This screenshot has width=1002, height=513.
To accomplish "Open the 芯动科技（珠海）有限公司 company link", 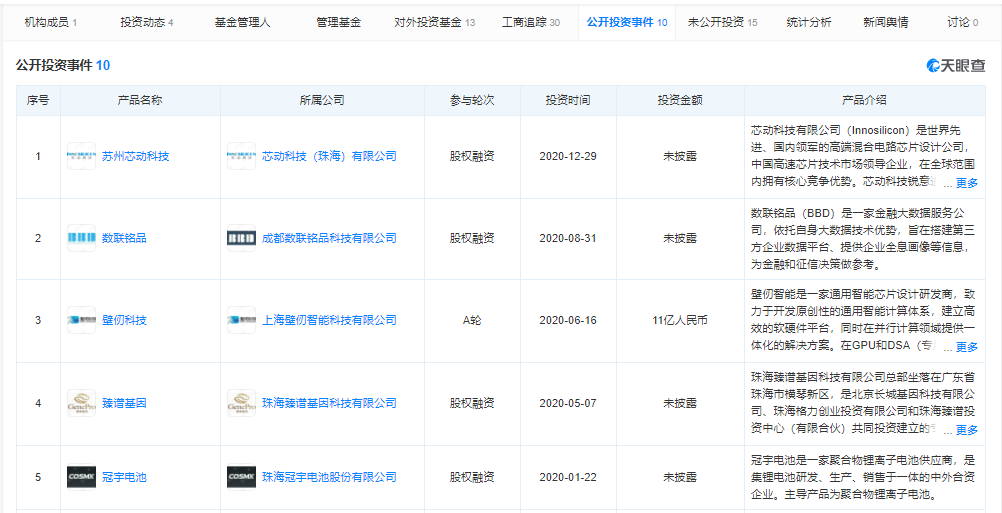I will [x=330, y=157].
